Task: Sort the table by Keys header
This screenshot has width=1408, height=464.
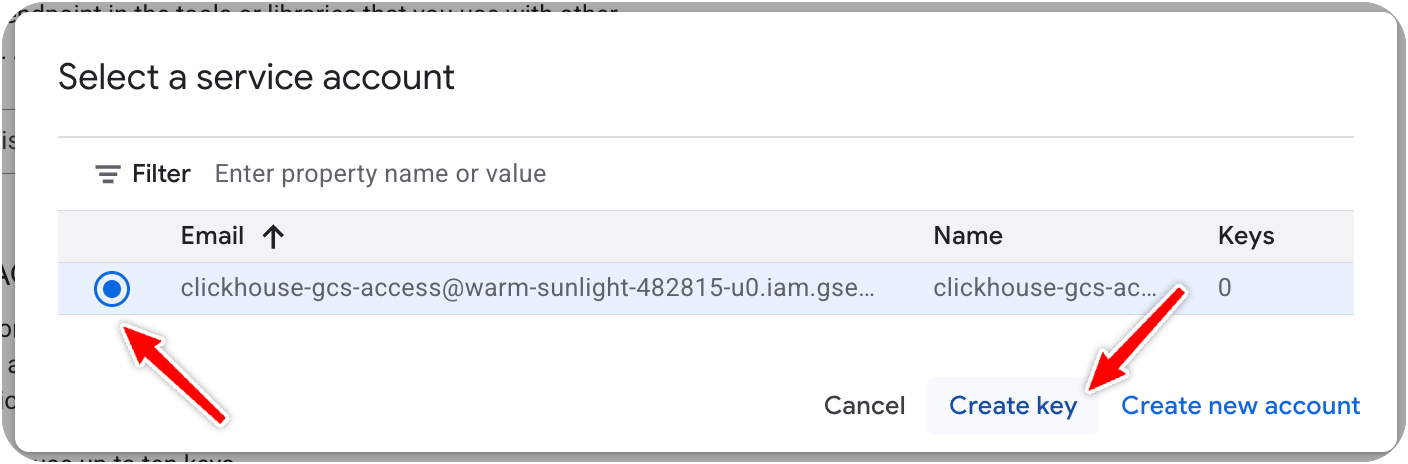Action: point(1245,236)
